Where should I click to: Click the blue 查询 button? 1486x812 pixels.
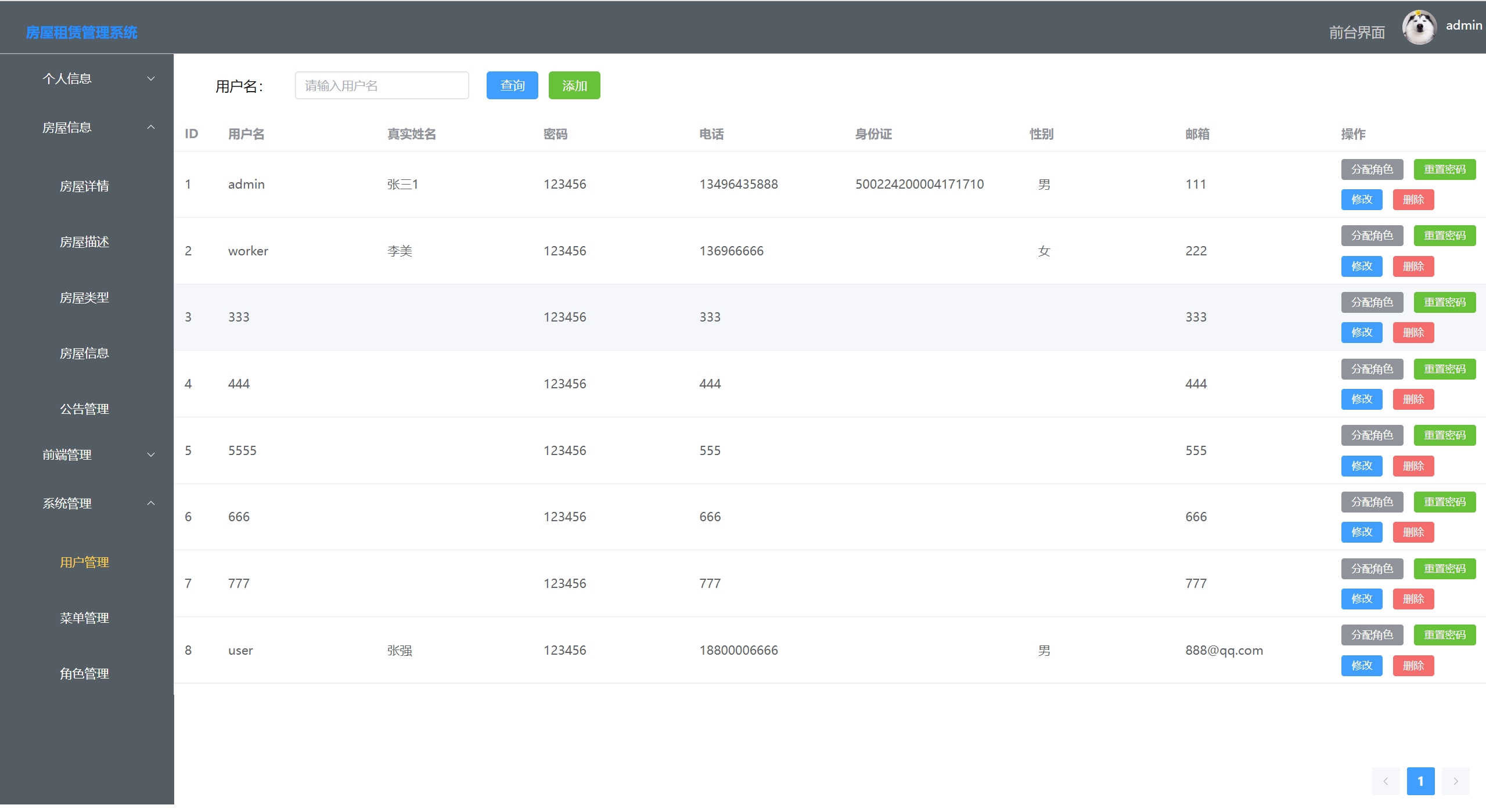512,85
